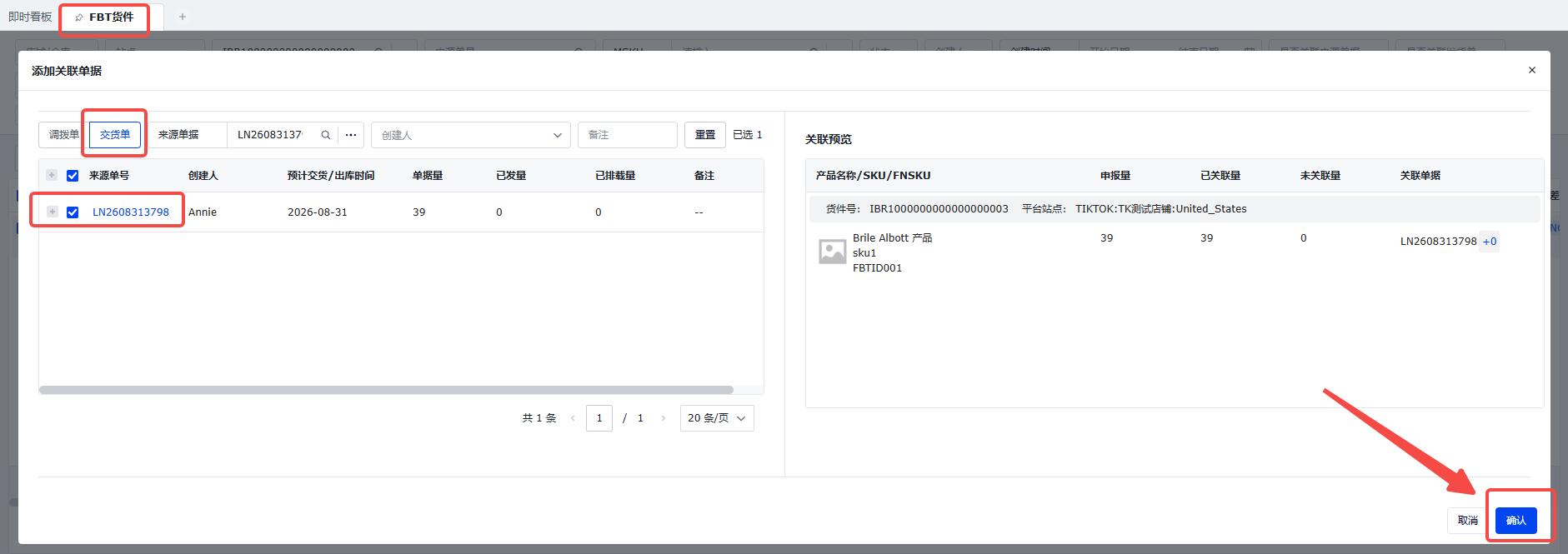Go to next page arrow

664,418
